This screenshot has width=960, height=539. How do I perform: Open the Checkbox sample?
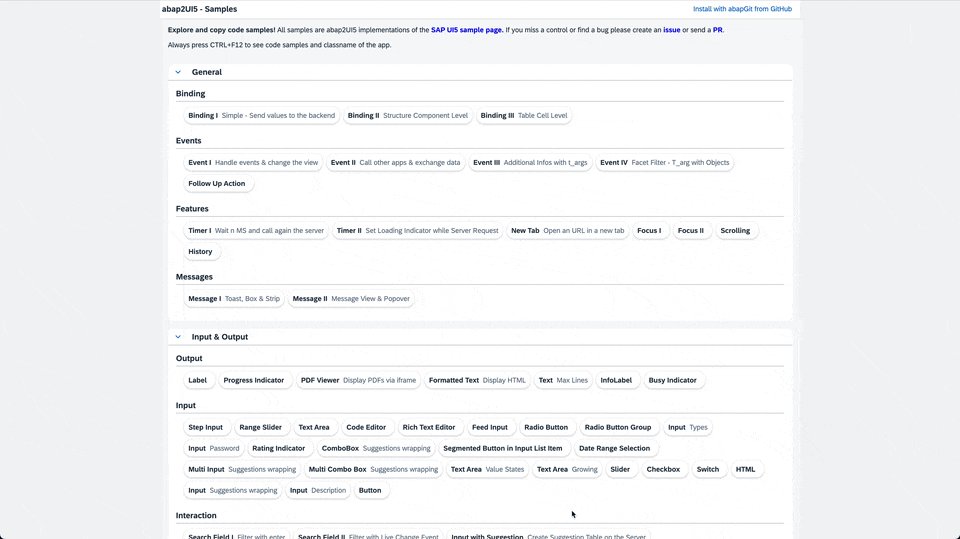[663, 469]
